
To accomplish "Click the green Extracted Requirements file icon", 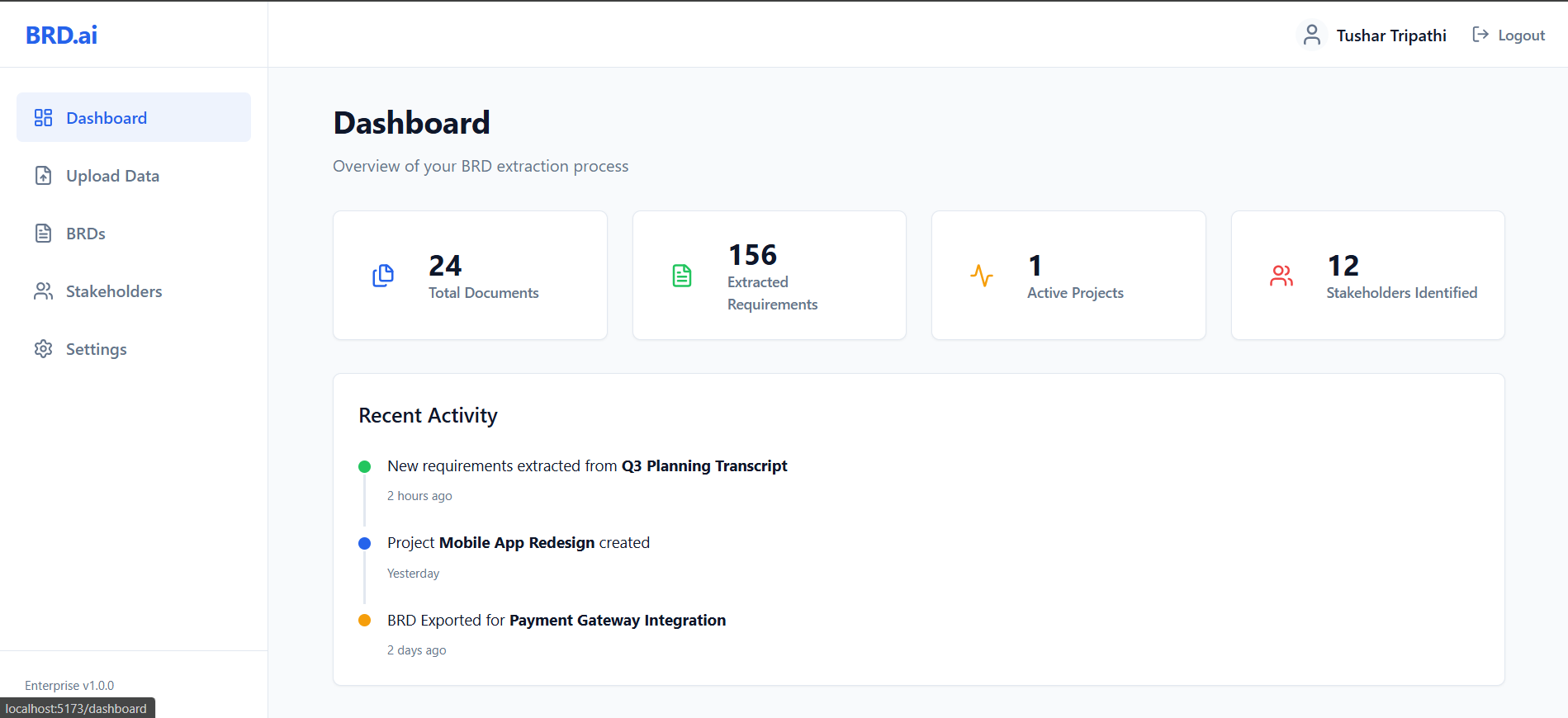I will (x=682, y=276).
